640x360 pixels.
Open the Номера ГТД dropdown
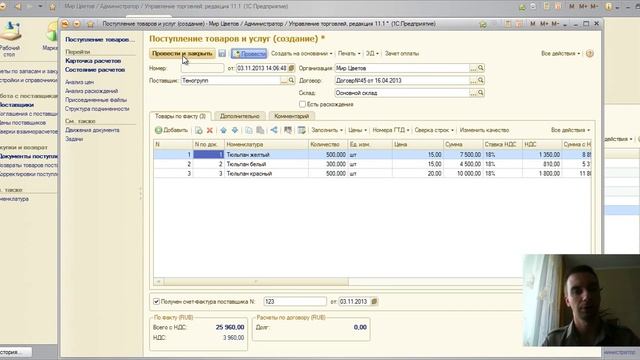tap(391, 130)
